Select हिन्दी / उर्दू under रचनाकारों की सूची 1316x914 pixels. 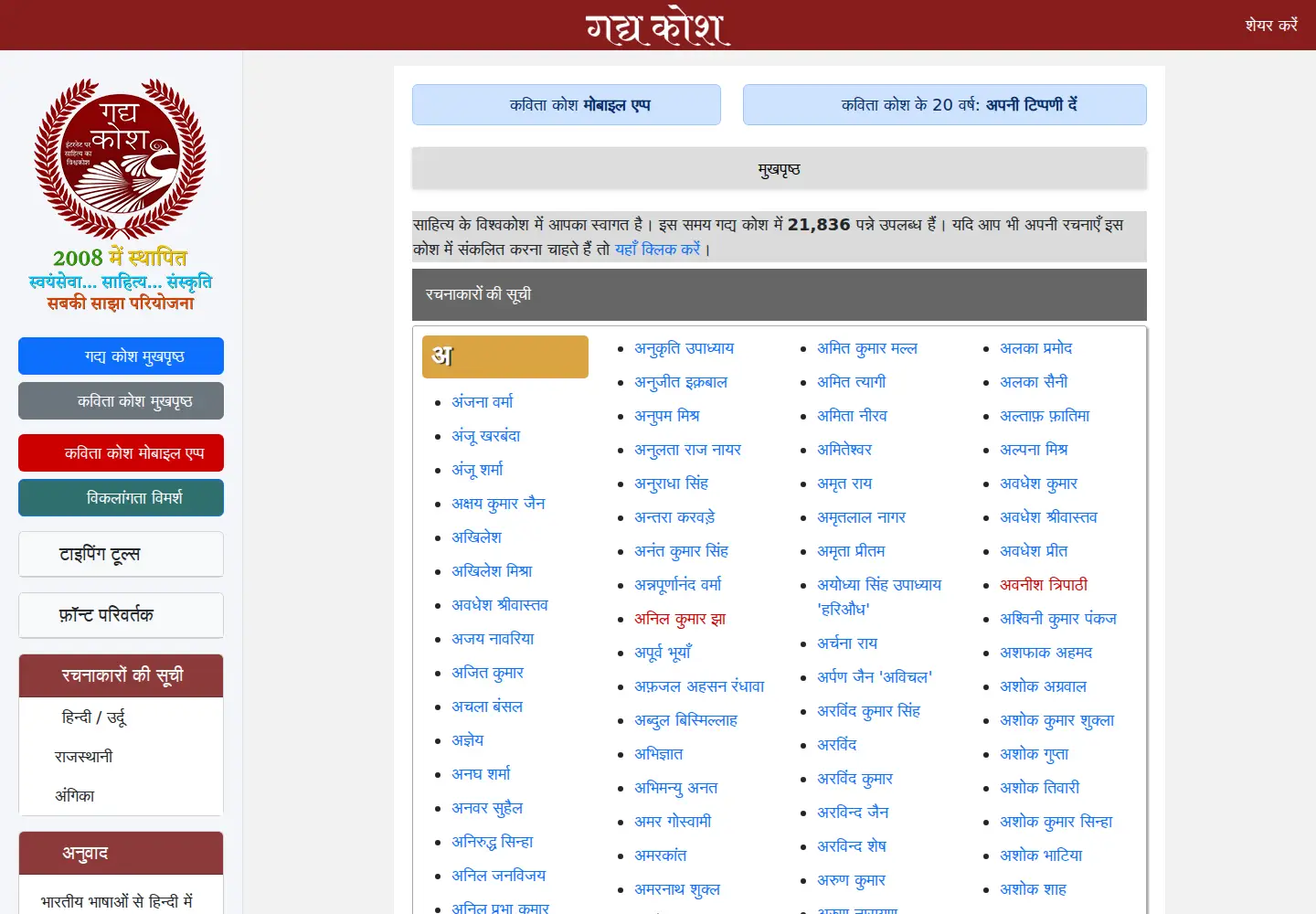pyautogui.click(x=94, y=717)
